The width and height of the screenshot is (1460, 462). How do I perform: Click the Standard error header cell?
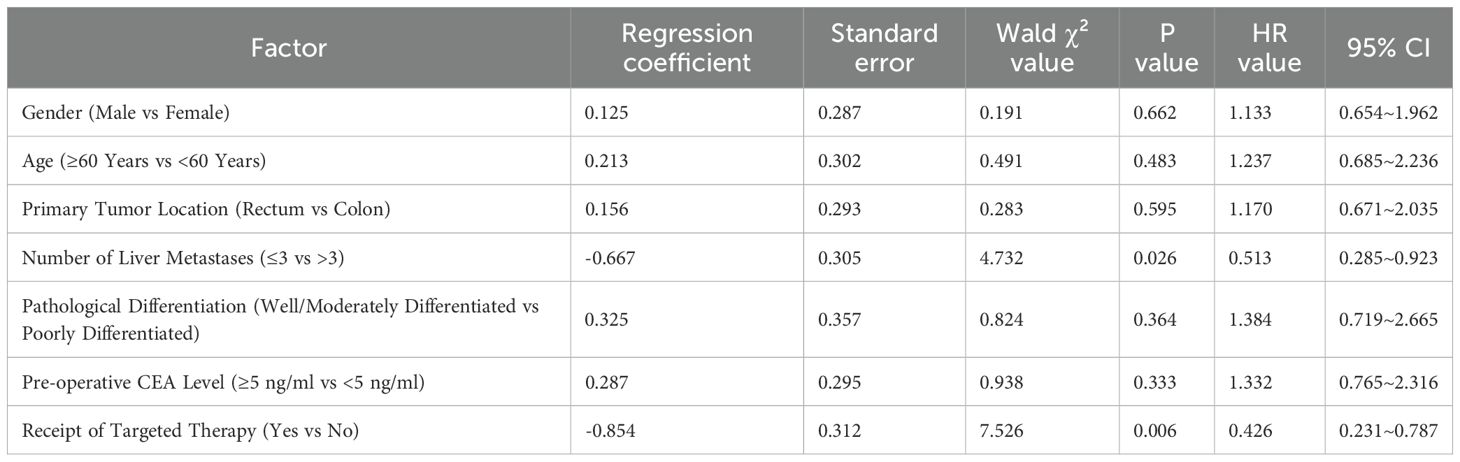[884, 48]
